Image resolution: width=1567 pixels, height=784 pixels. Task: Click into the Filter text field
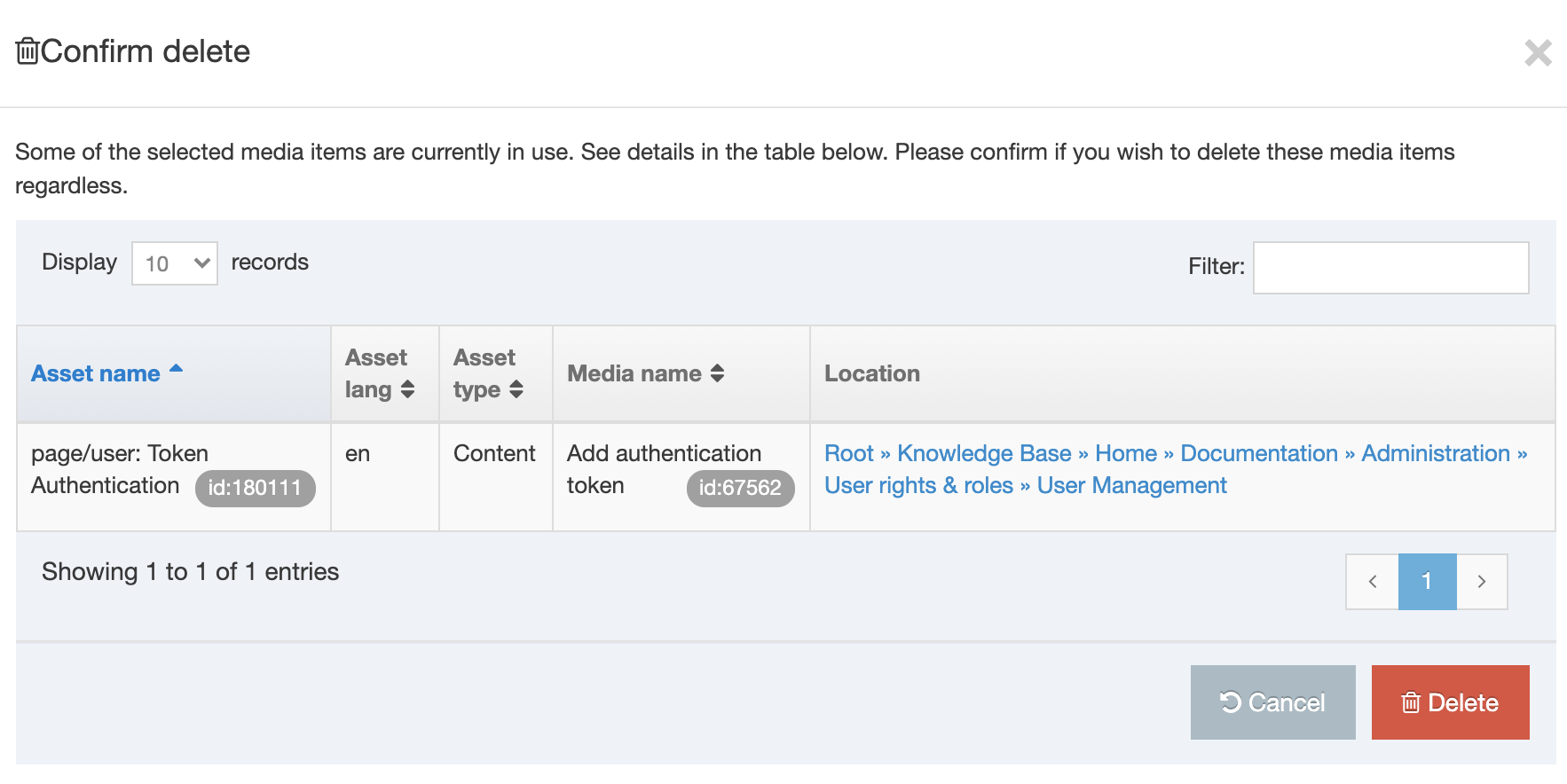(x=1390, y=268)
